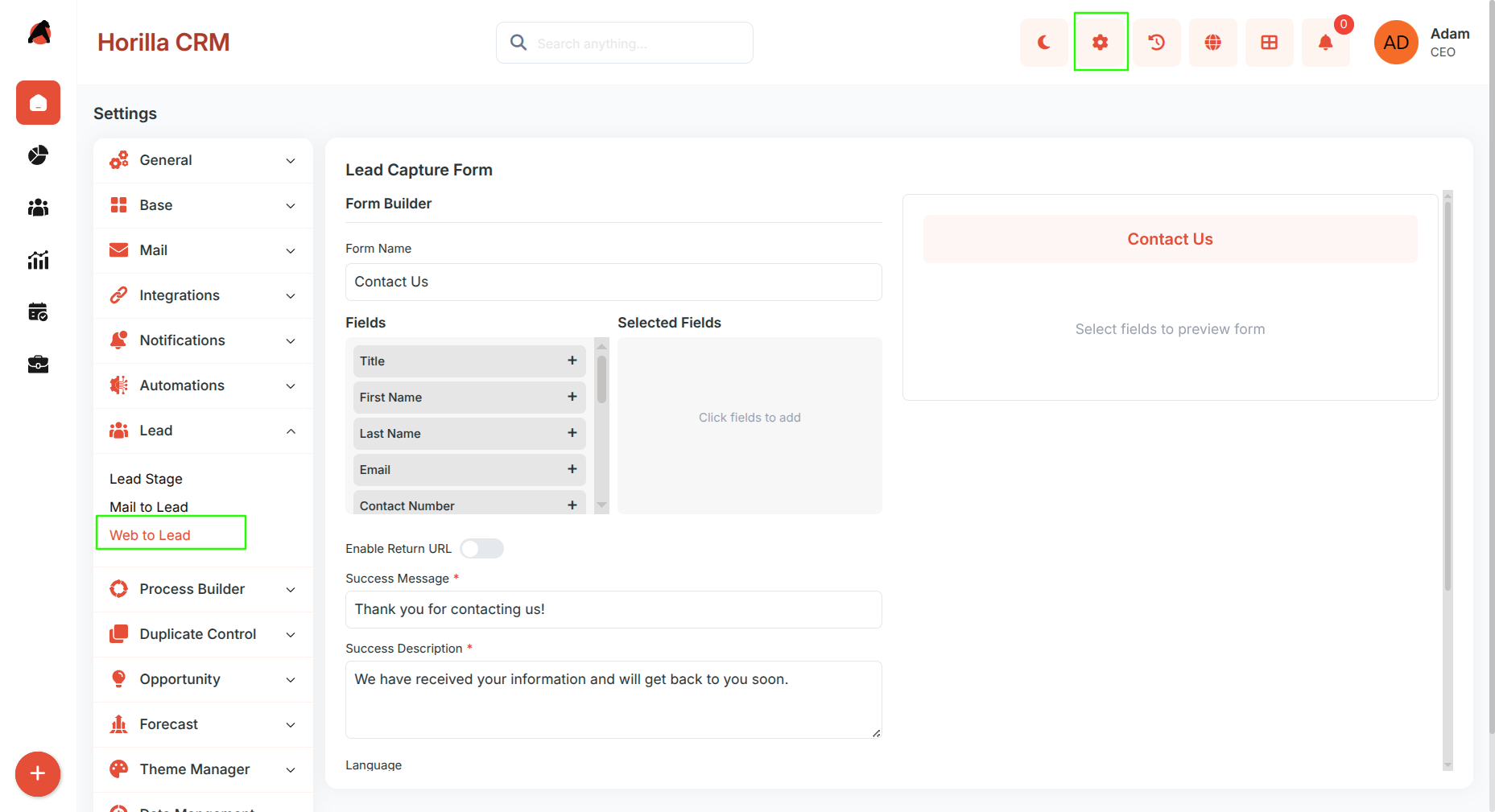Open pie chart dashboard sidebar icon
1495x812 pixels.
(38, 155)
